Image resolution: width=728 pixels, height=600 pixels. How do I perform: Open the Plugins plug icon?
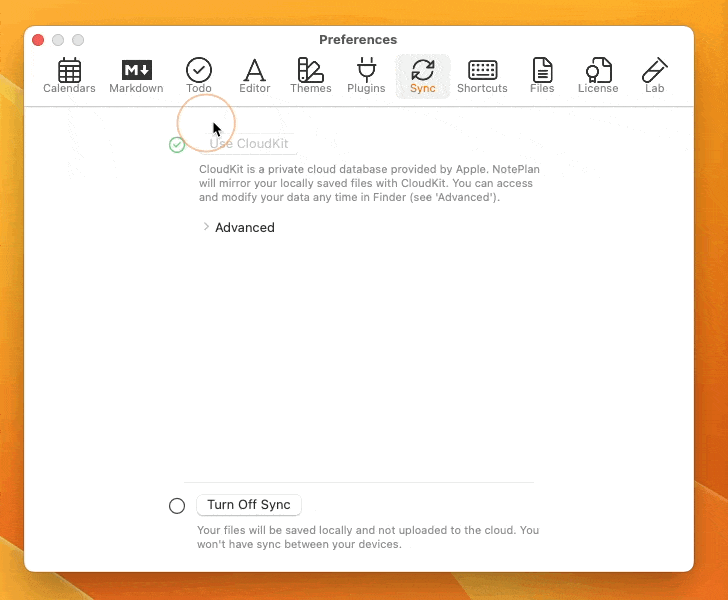pos(366,70)
